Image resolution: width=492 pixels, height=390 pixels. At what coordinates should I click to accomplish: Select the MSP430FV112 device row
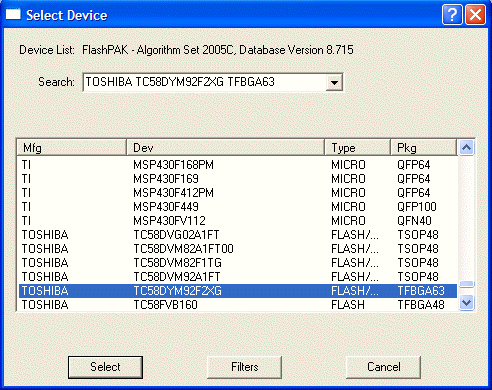pos(238,221)
